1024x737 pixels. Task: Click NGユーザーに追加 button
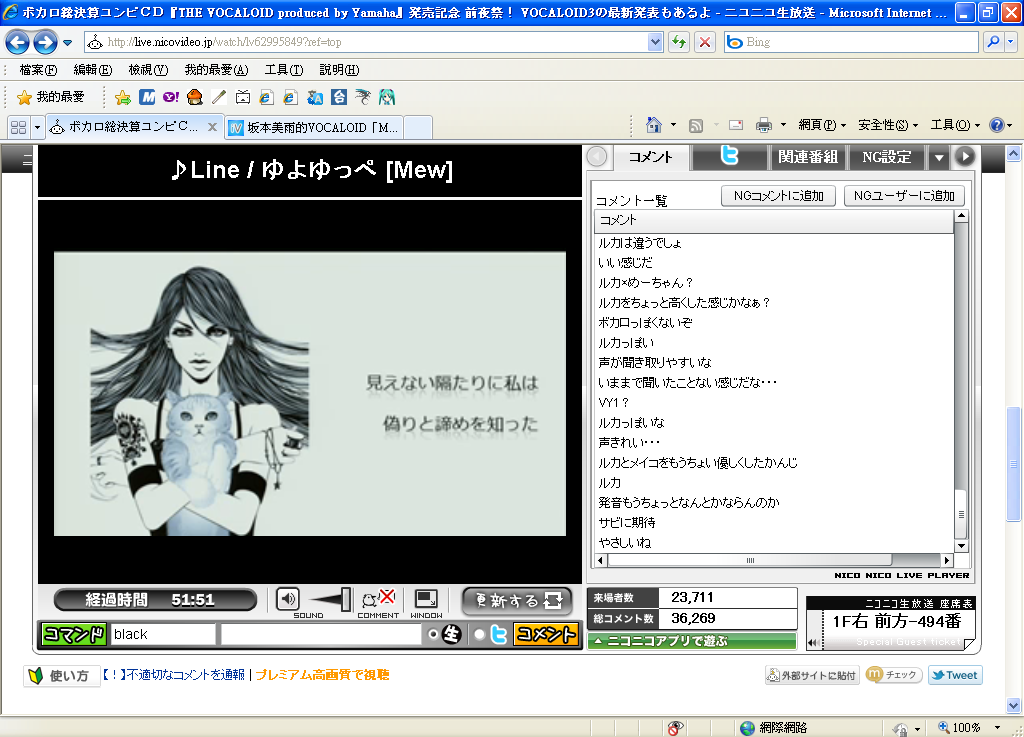904,196
